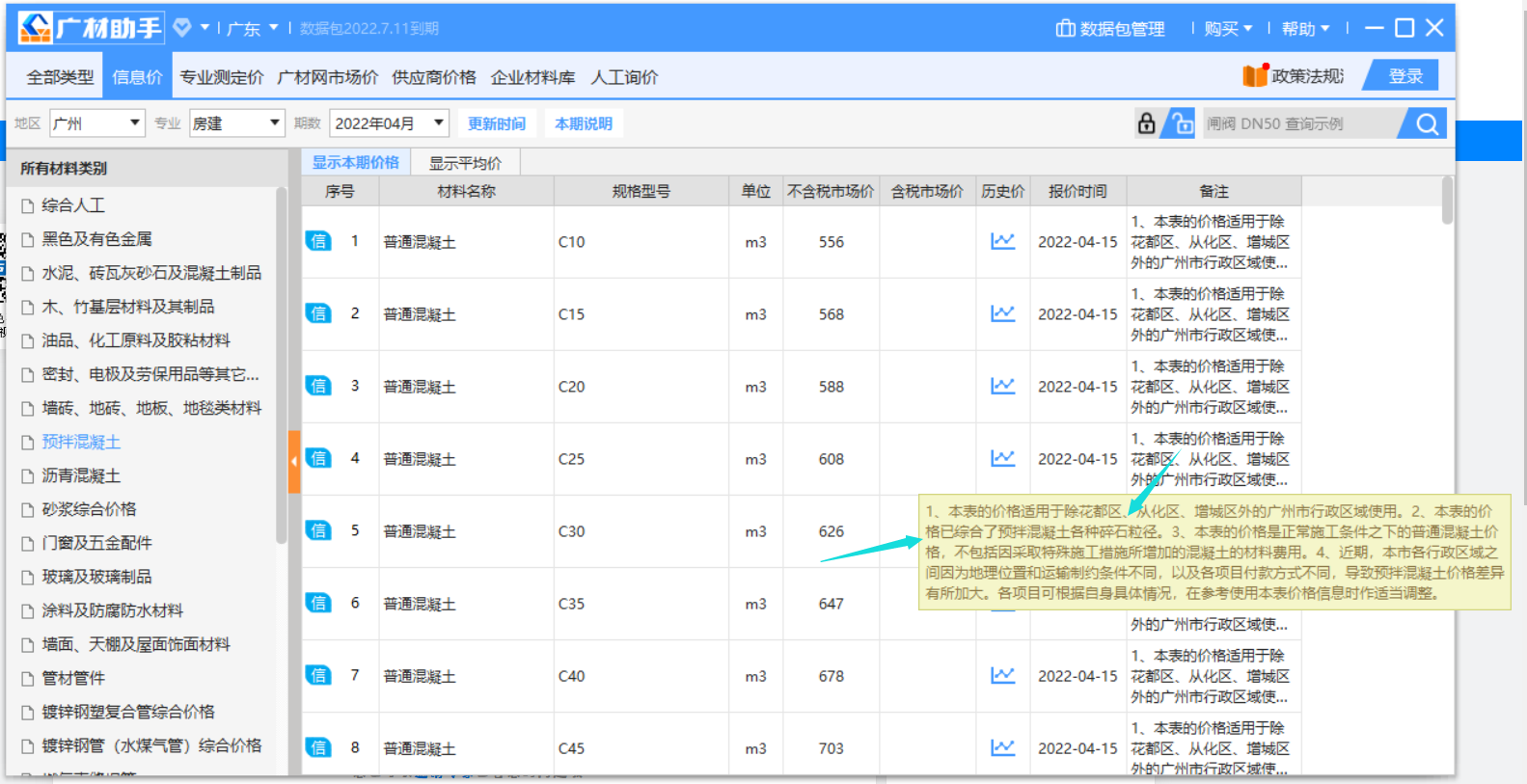Click the closed padlock icon

coord(1146,123)
